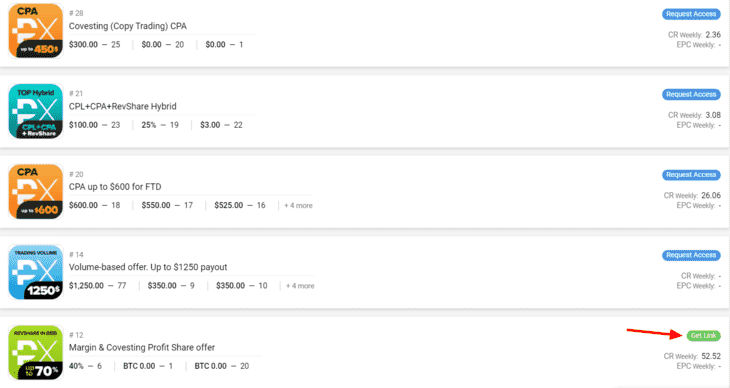Open CPA up to $600 for FTD title
Screen dimensions: 730x388
click(x=115, y=187)
